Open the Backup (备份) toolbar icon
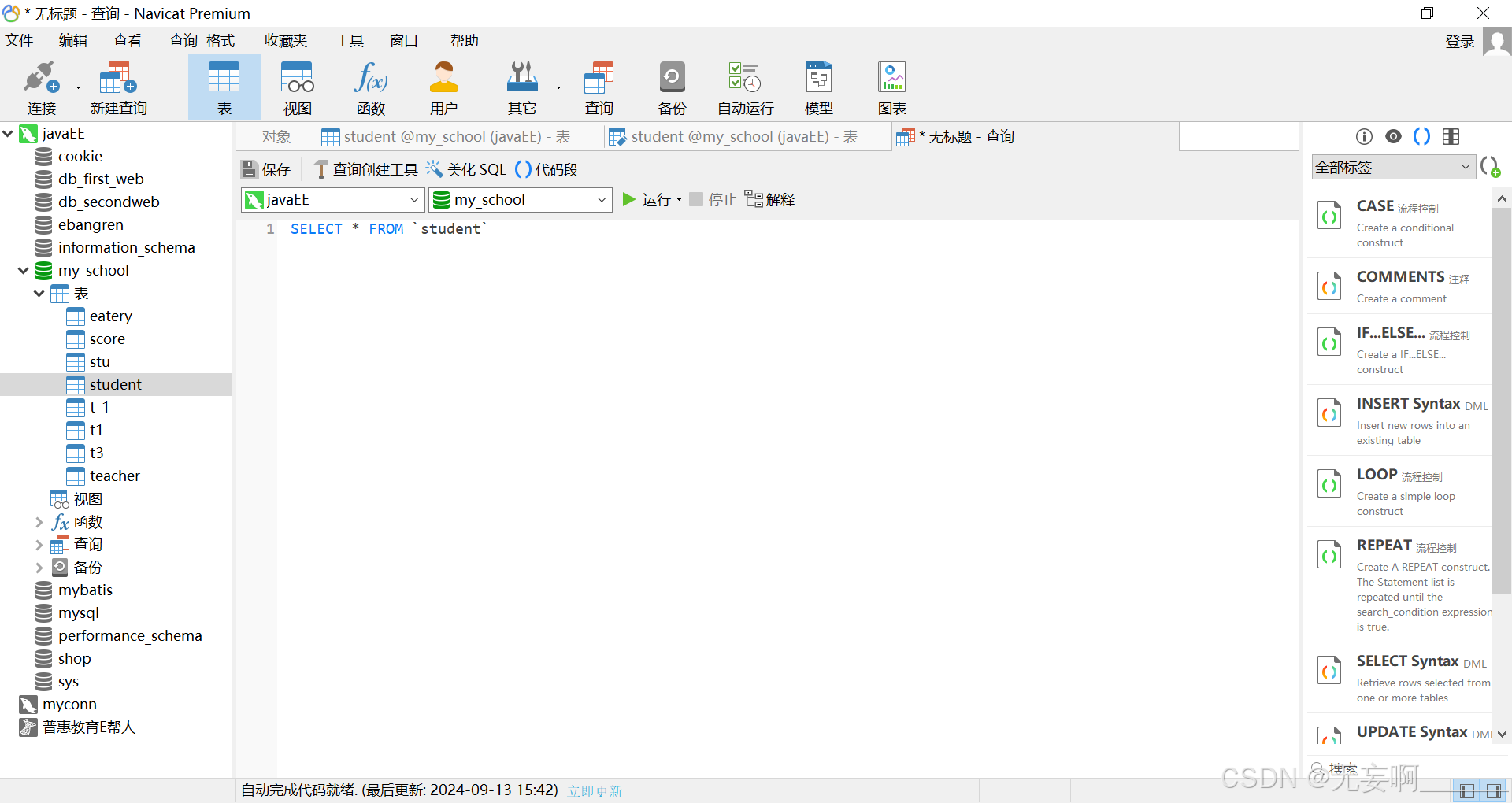Image resolution: width=1512 pixels, height=803 pixels. point(673,87)
